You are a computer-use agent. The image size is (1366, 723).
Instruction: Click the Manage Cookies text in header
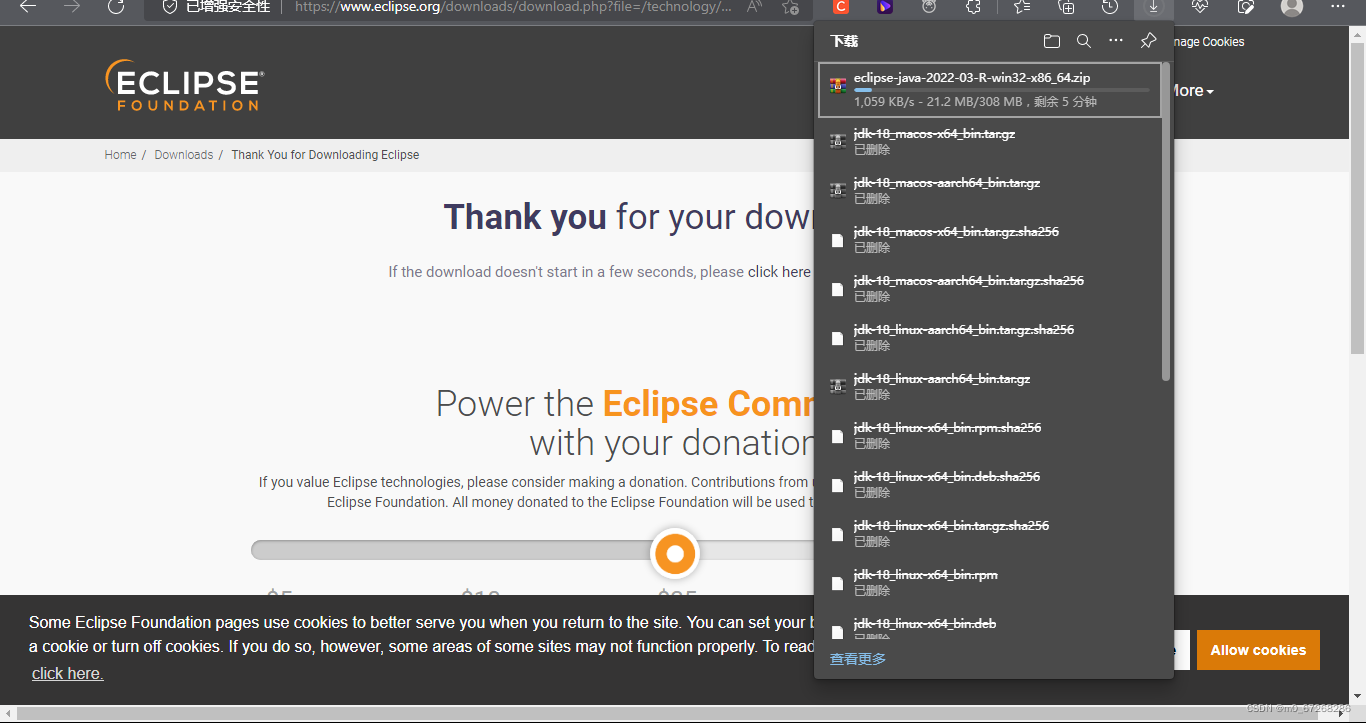1208,42
